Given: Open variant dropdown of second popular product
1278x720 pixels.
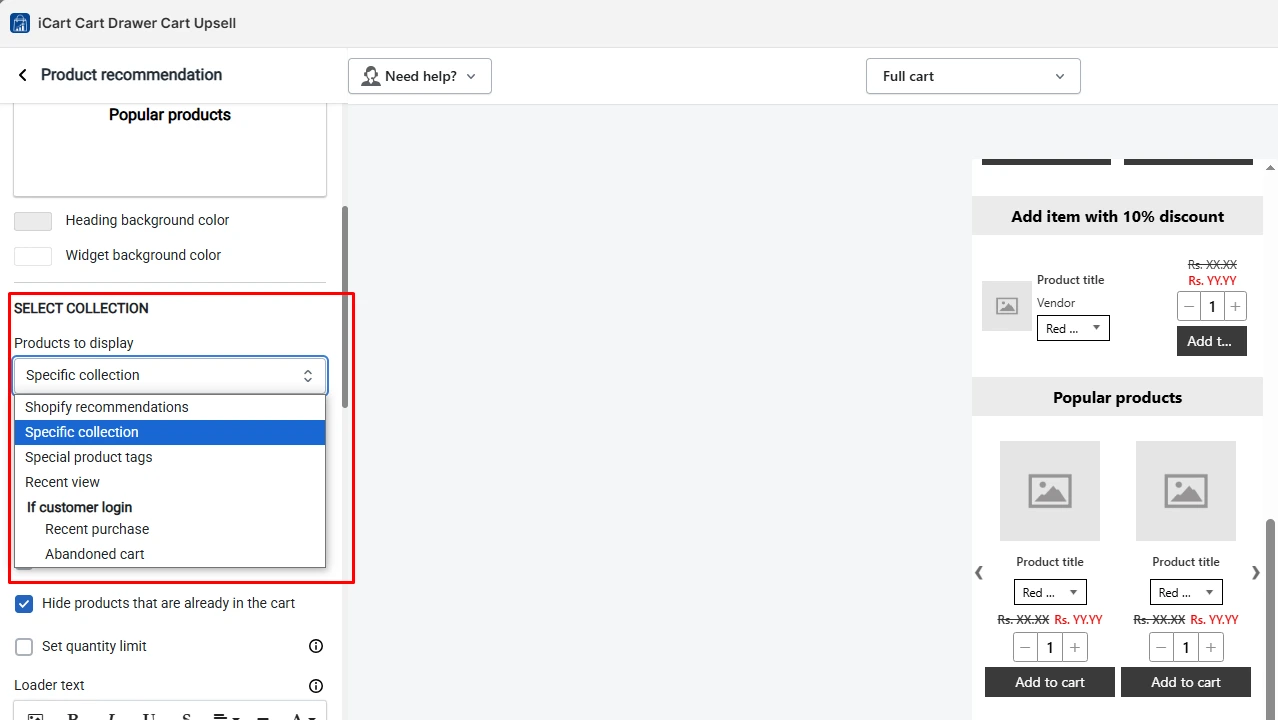Looking at the screenshot, I should click(x=1186, y=592).
